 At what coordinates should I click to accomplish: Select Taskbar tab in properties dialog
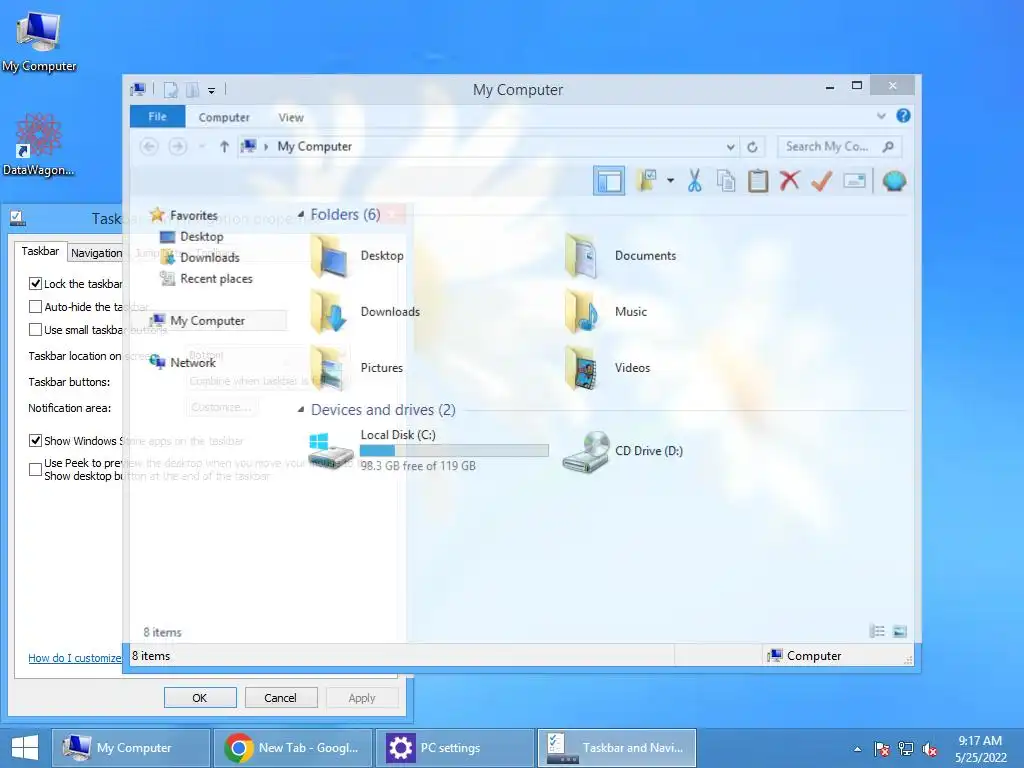40,251
